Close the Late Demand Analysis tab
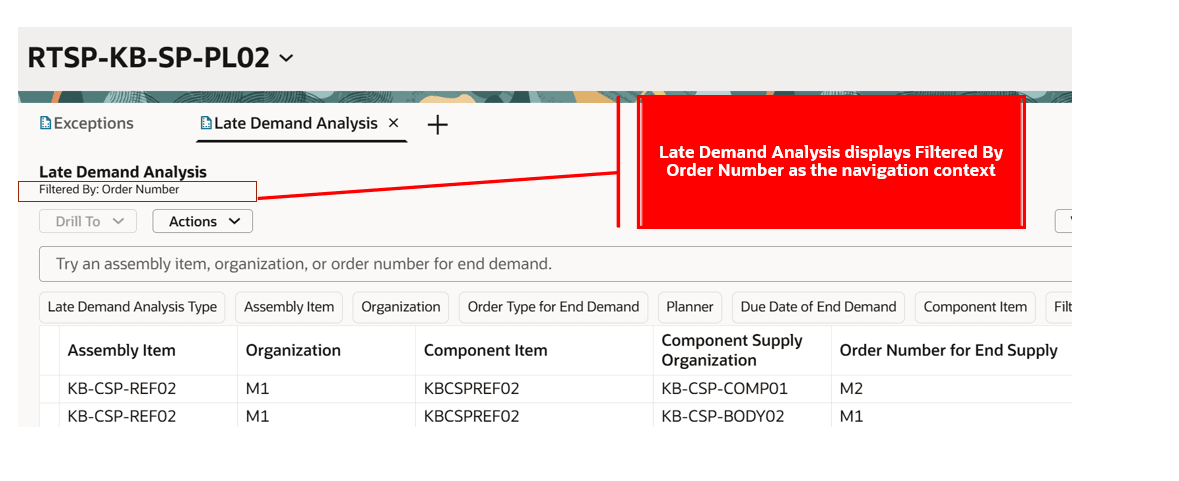 392,123
